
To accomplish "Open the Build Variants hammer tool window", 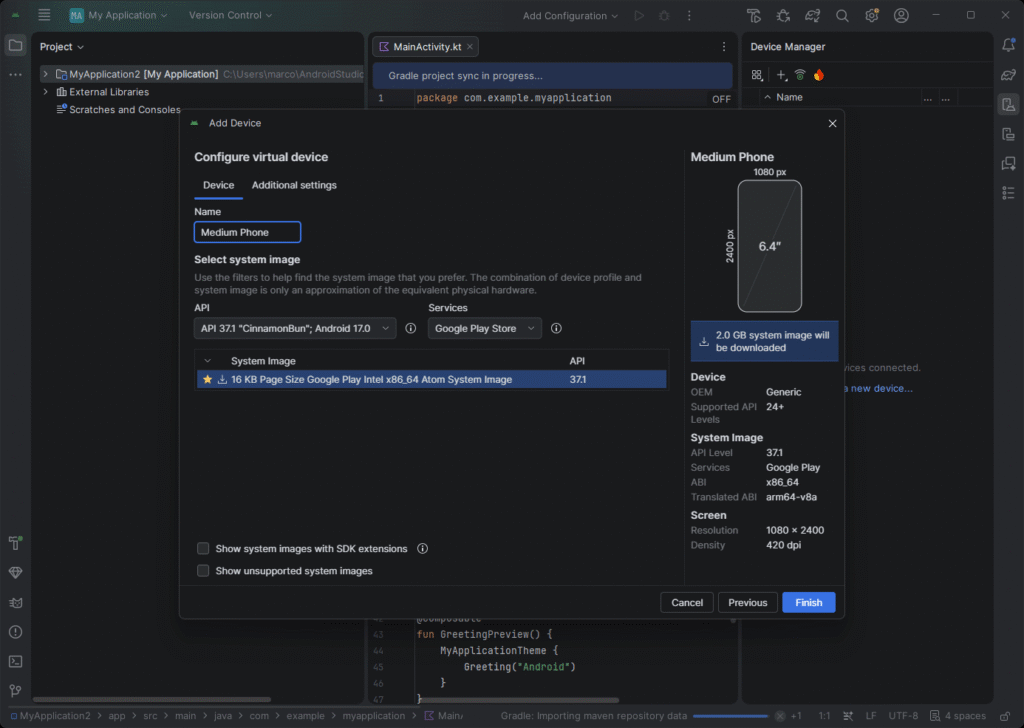I will tap(15, 543).
